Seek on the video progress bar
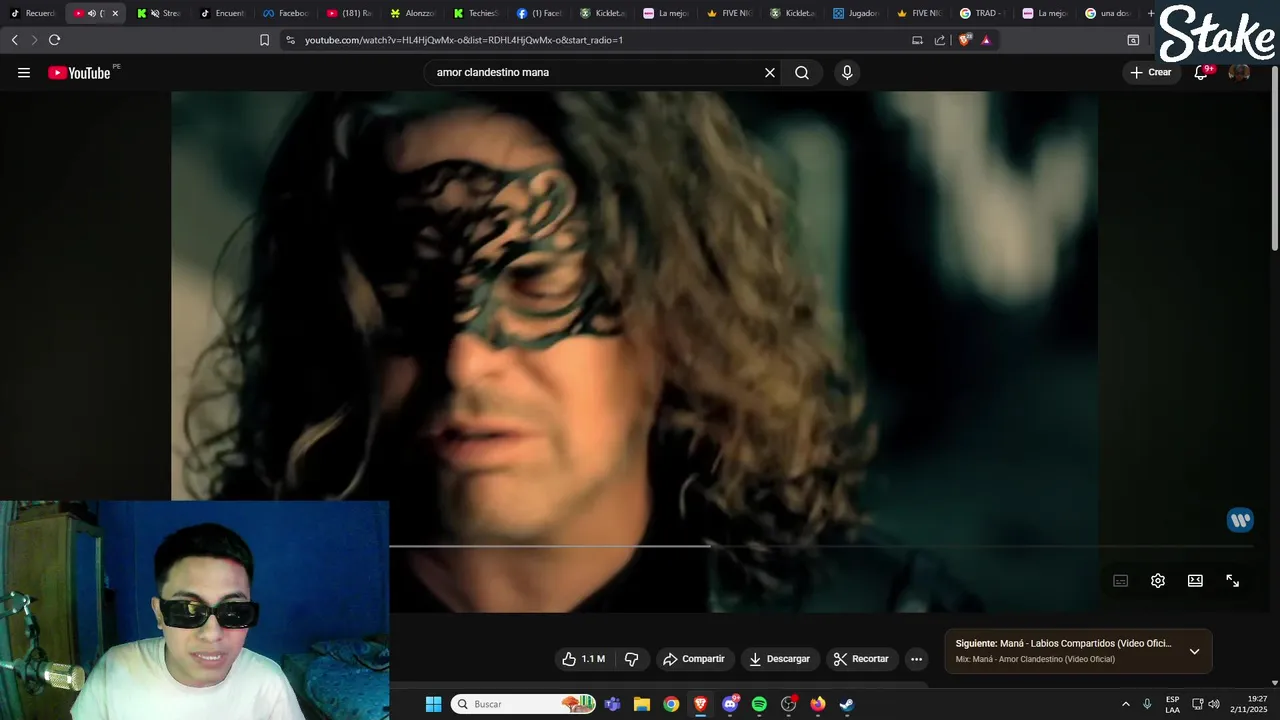The height and width of the screenshot is (720, 1280). [820, 546]
